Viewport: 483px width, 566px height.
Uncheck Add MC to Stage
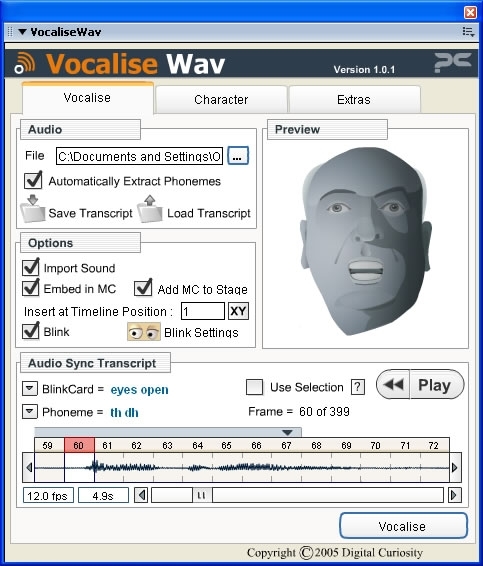point(143,288)
